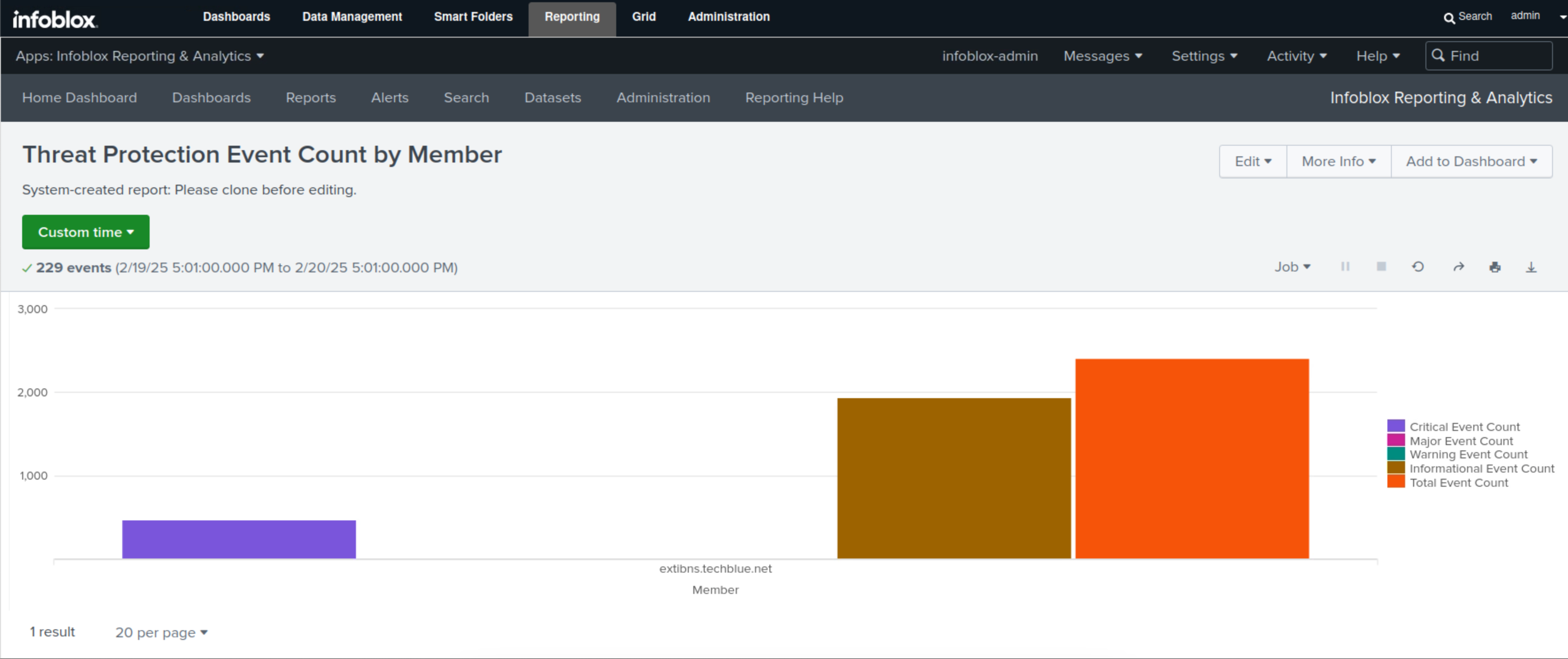This screenshot has width=1568, height=659.
Task: Open the Add to Dashboard dropdown
Action: 1471,161
